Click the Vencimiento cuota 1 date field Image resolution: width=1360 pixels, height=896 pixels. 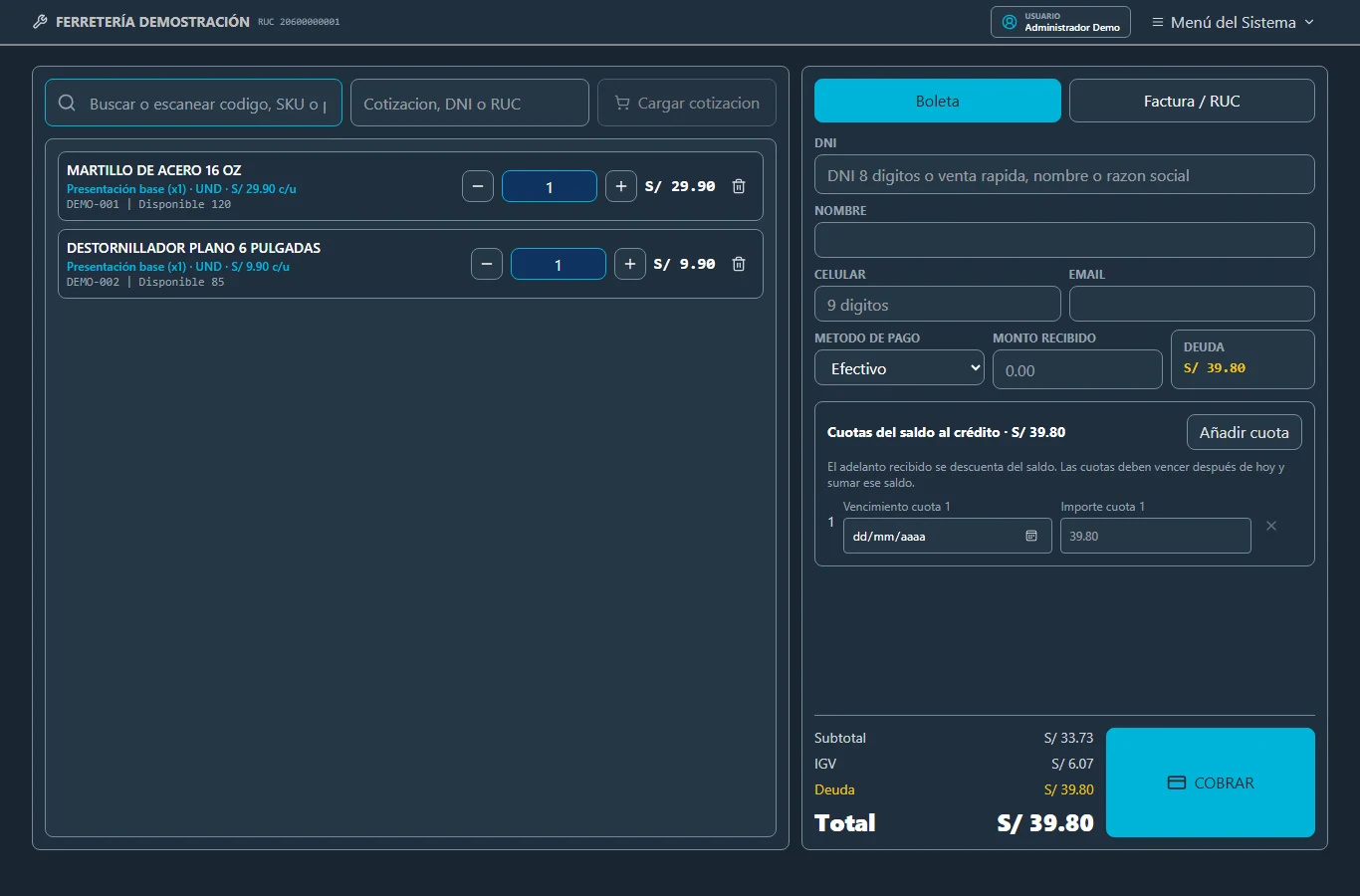[948, 536]
